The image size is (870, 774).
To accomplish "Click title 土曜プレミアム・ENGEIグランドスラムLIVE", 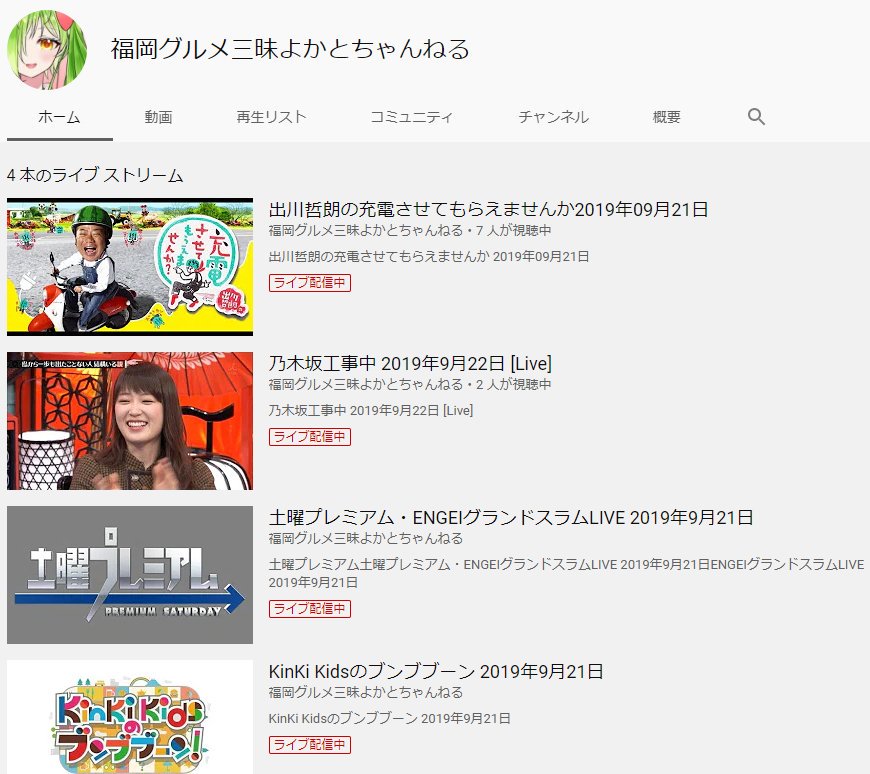I will [x=510, y=518].
